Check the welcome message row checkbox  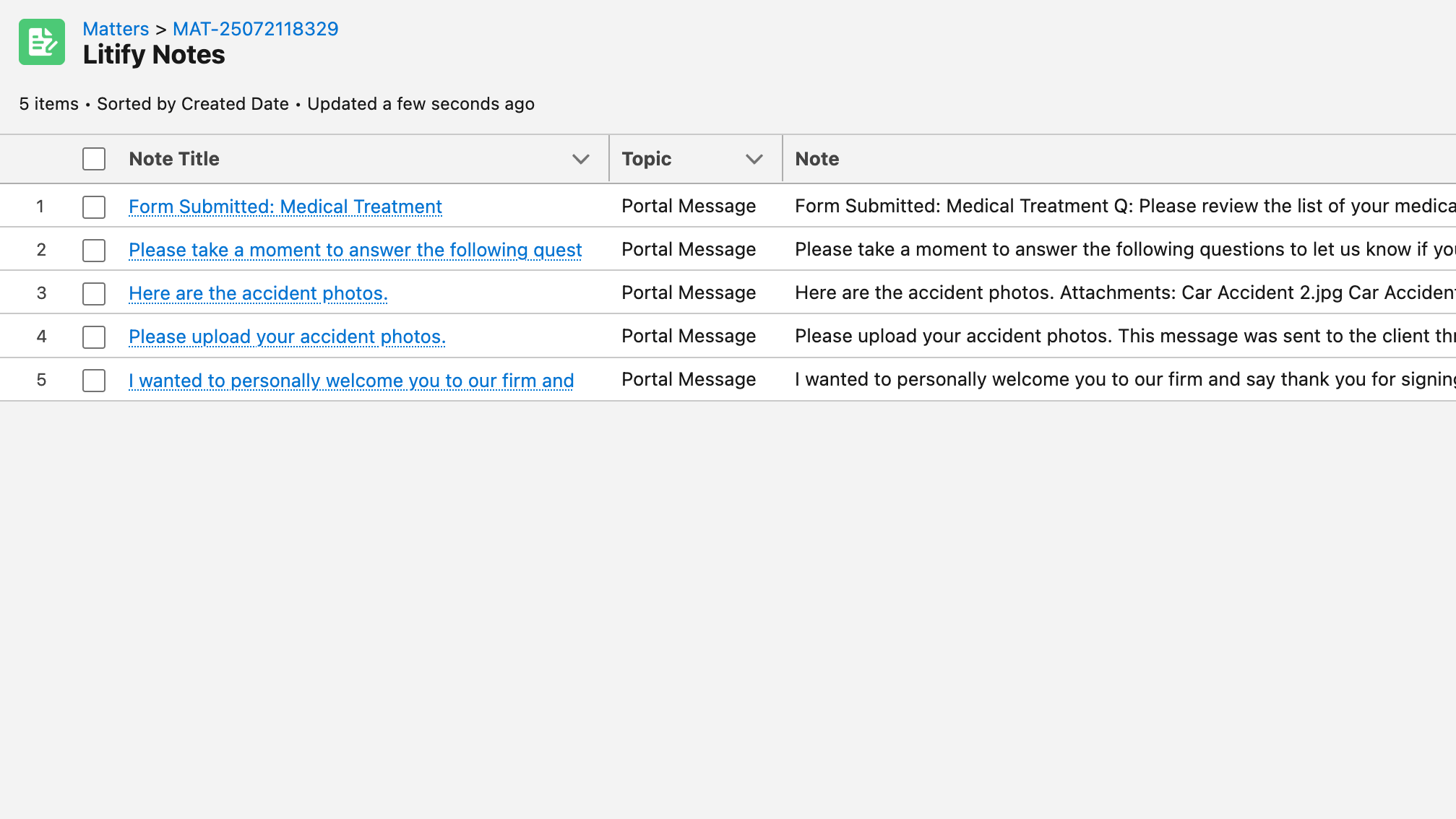pyautogui.click(x=93, y=380)
